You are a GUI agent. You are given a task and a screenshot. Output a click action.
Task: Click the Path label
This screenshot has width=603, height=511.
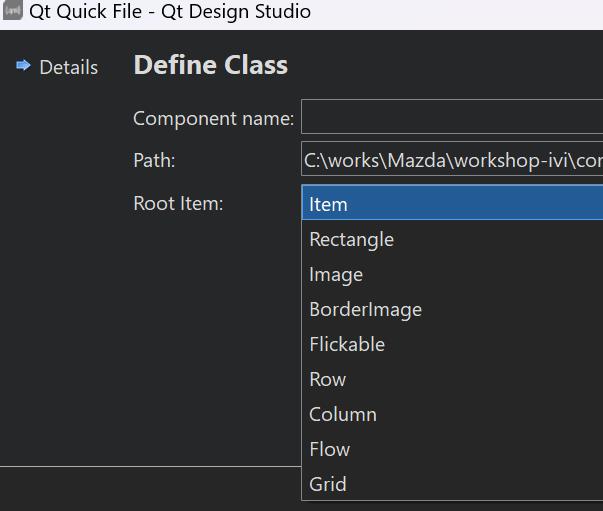(x=154, y=160)
